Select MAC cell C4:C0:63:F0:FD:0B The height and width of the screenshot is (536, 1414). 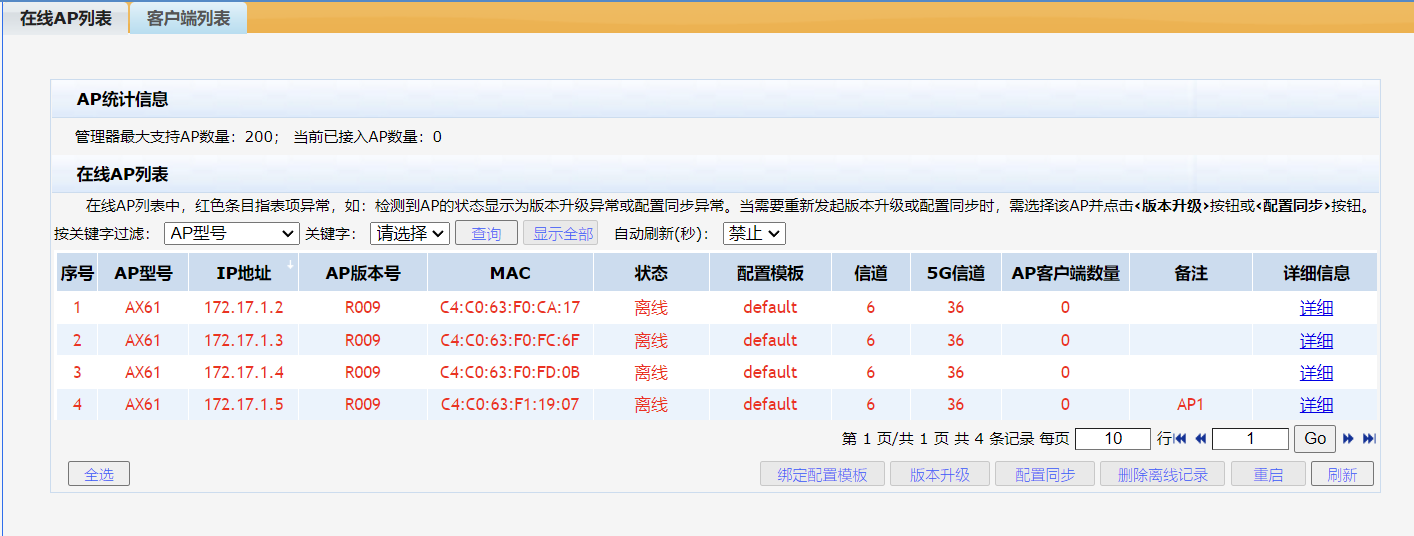click(510, 372)
